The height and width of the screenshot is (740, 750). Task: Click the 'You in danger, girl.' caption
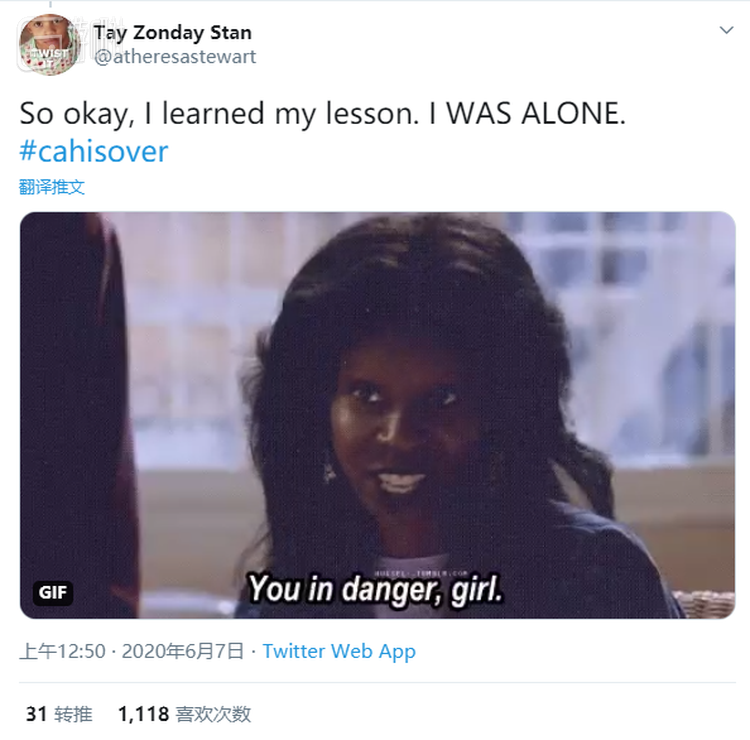375,589
